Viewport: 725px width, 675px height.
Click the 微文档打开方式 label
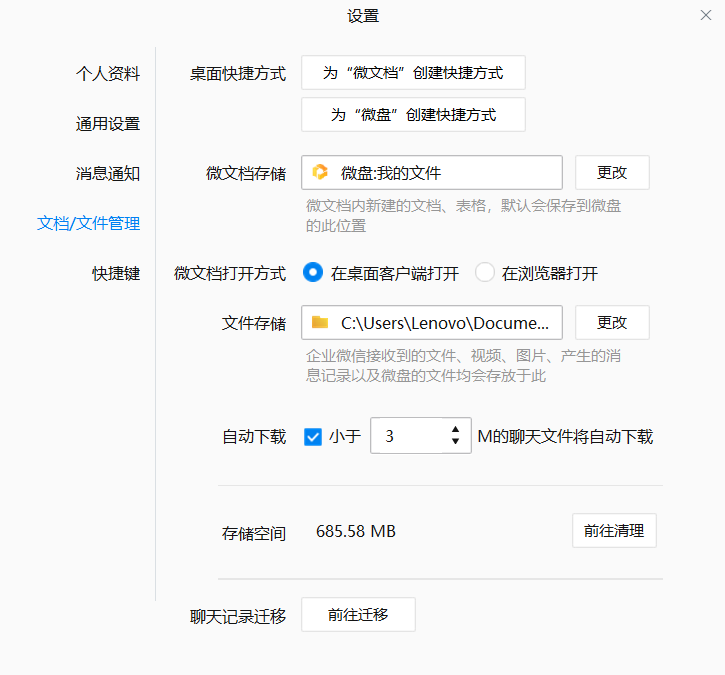tap(230, 273)
